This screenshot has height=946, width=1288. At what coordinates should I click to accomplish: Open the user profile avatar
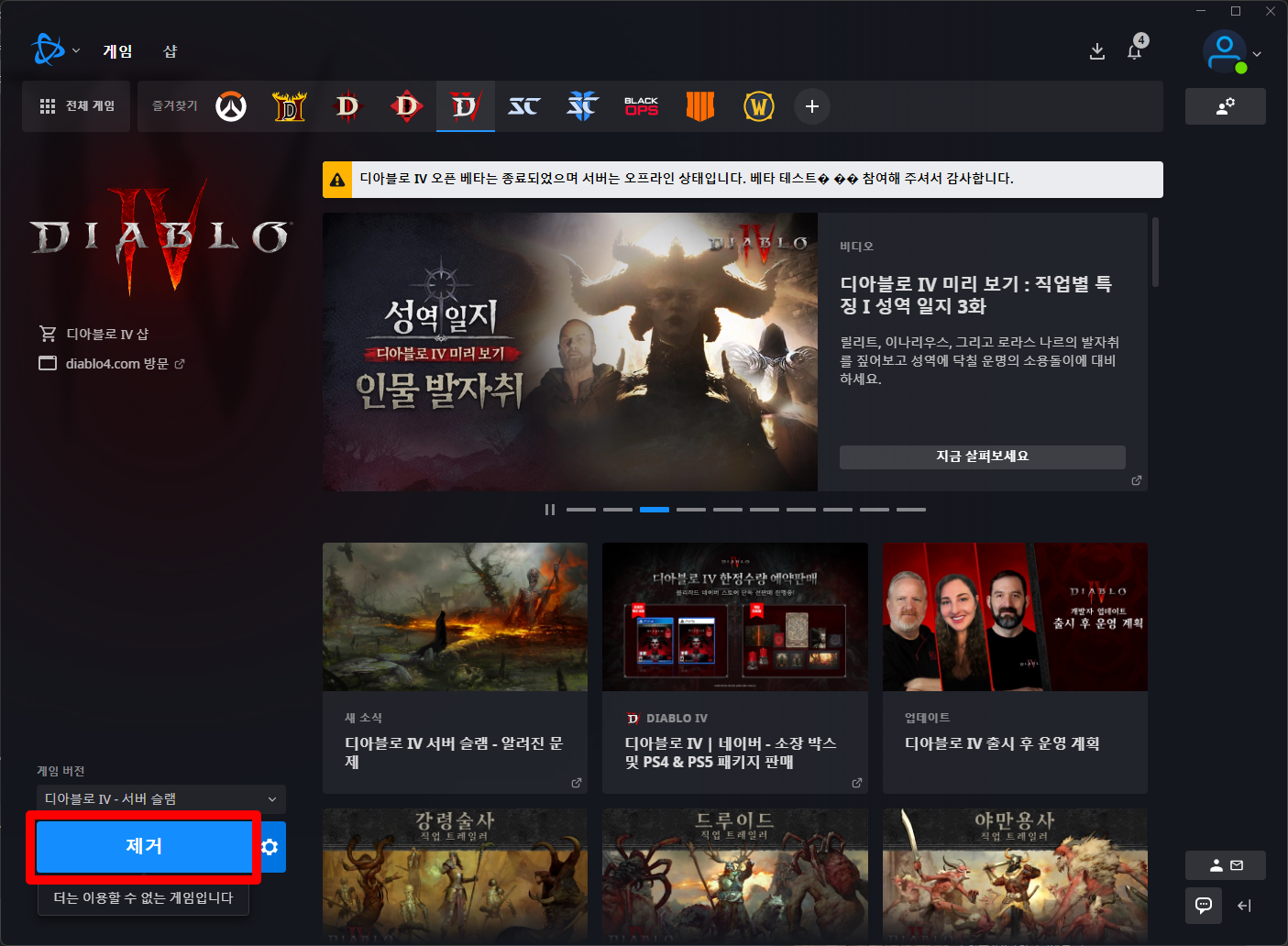tap(1225, 52)
